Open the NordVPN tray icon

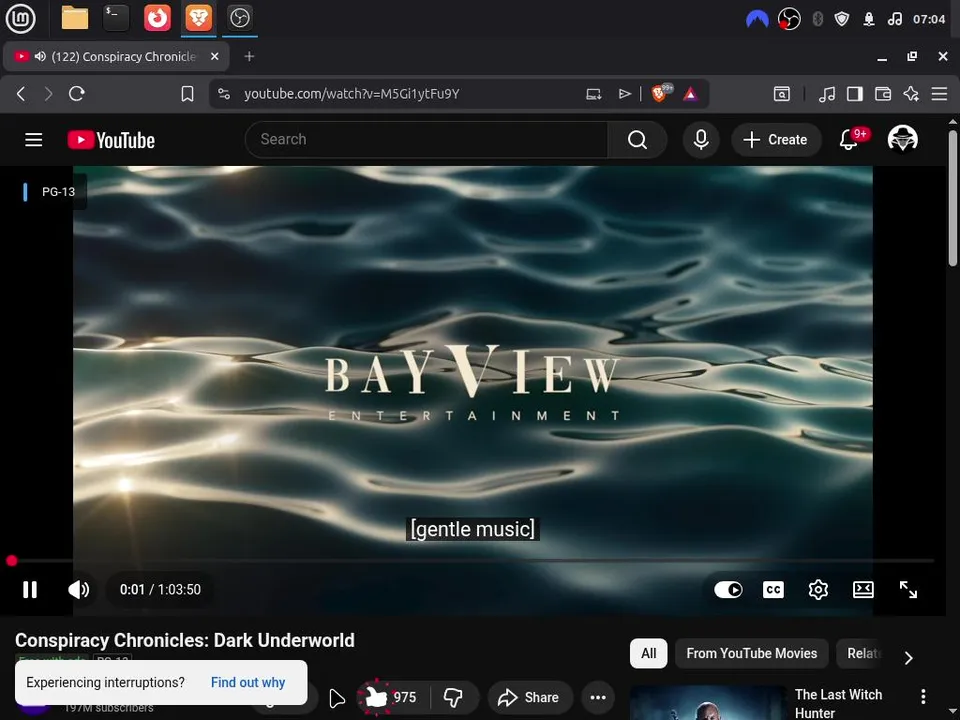[x=757, y=19]
